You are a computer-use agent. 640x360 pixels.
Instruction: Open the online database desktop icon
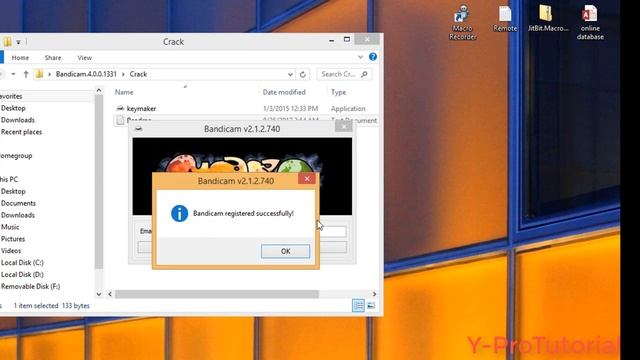coord(590,22)
